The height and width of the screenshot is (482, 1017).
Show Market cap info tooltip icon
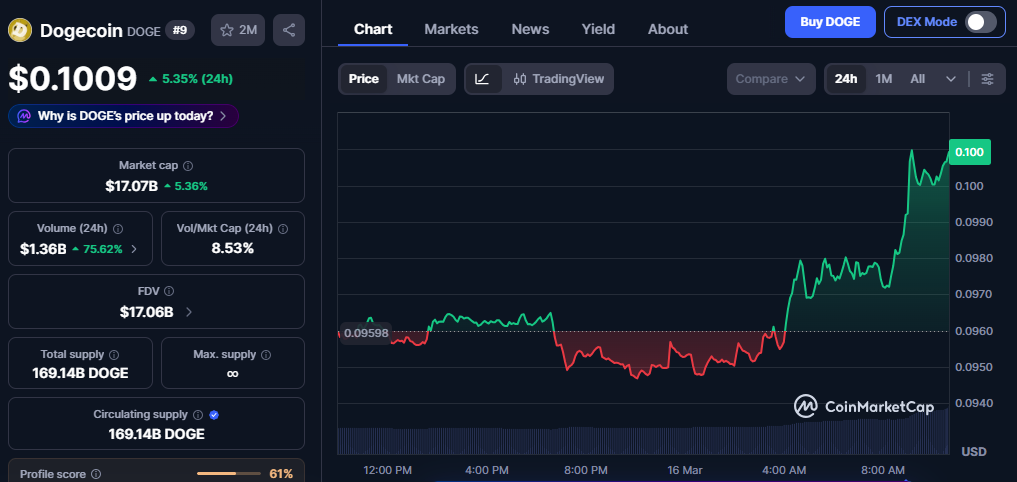click(188, 166)
